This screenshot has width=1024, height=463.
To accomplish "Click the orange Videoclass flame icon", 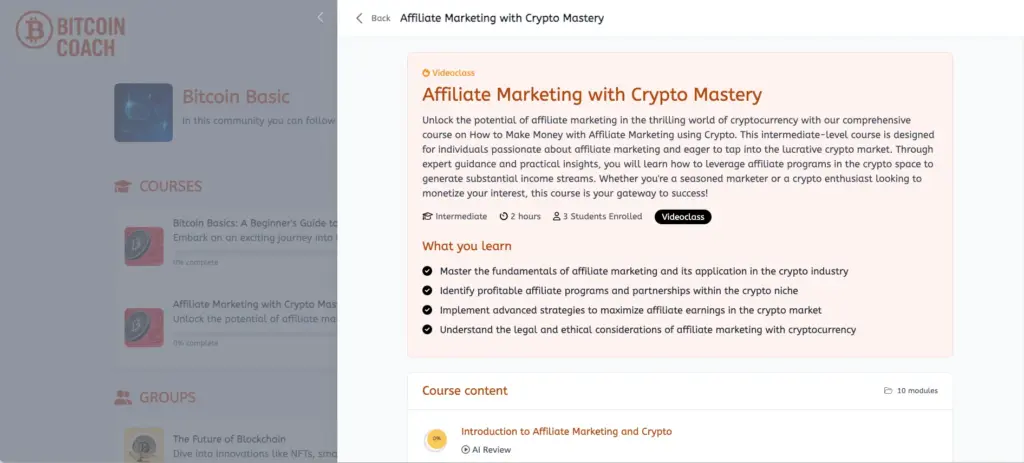I will click(x=426, y=73).
